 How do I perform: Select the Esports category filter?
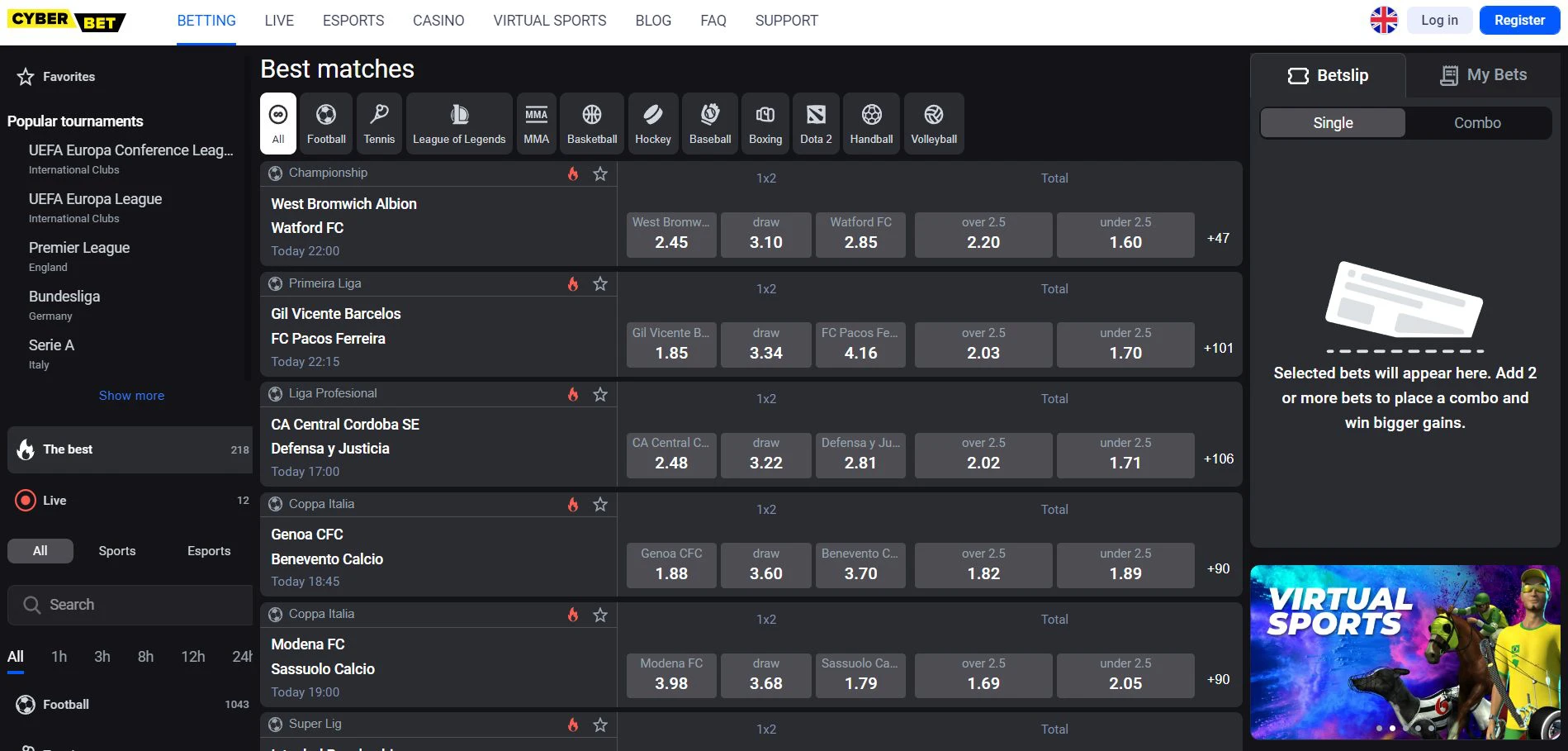(209, 551)
